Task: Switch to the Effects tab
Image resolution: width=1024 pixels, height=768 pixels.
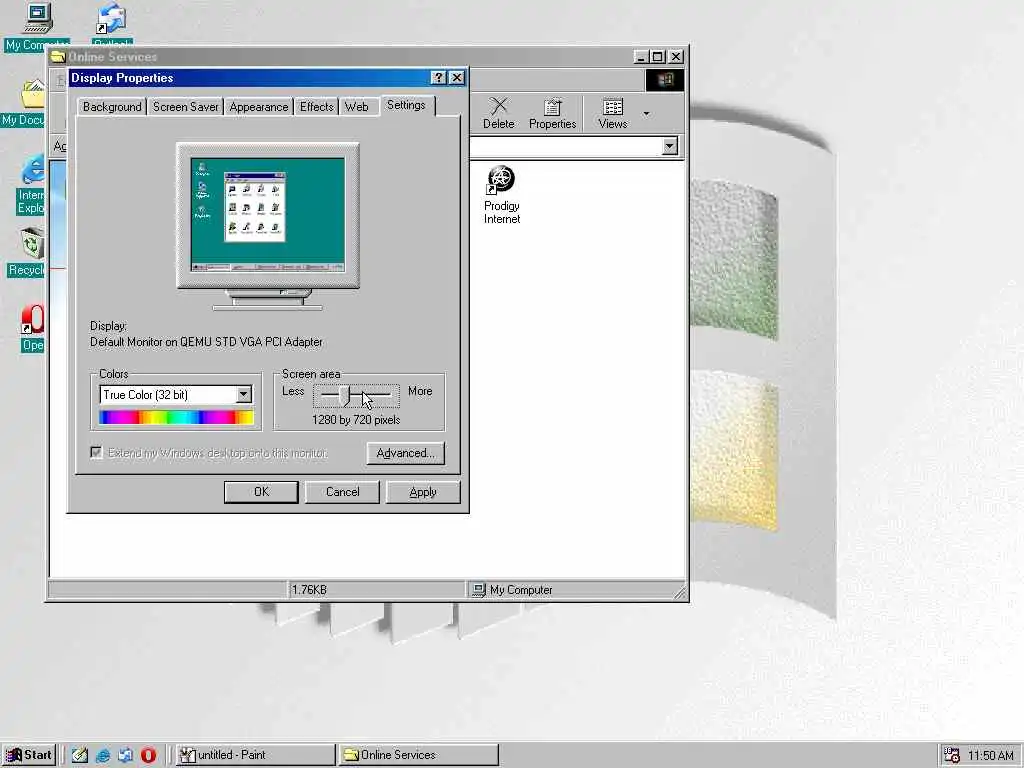Action: coord(316,107)
